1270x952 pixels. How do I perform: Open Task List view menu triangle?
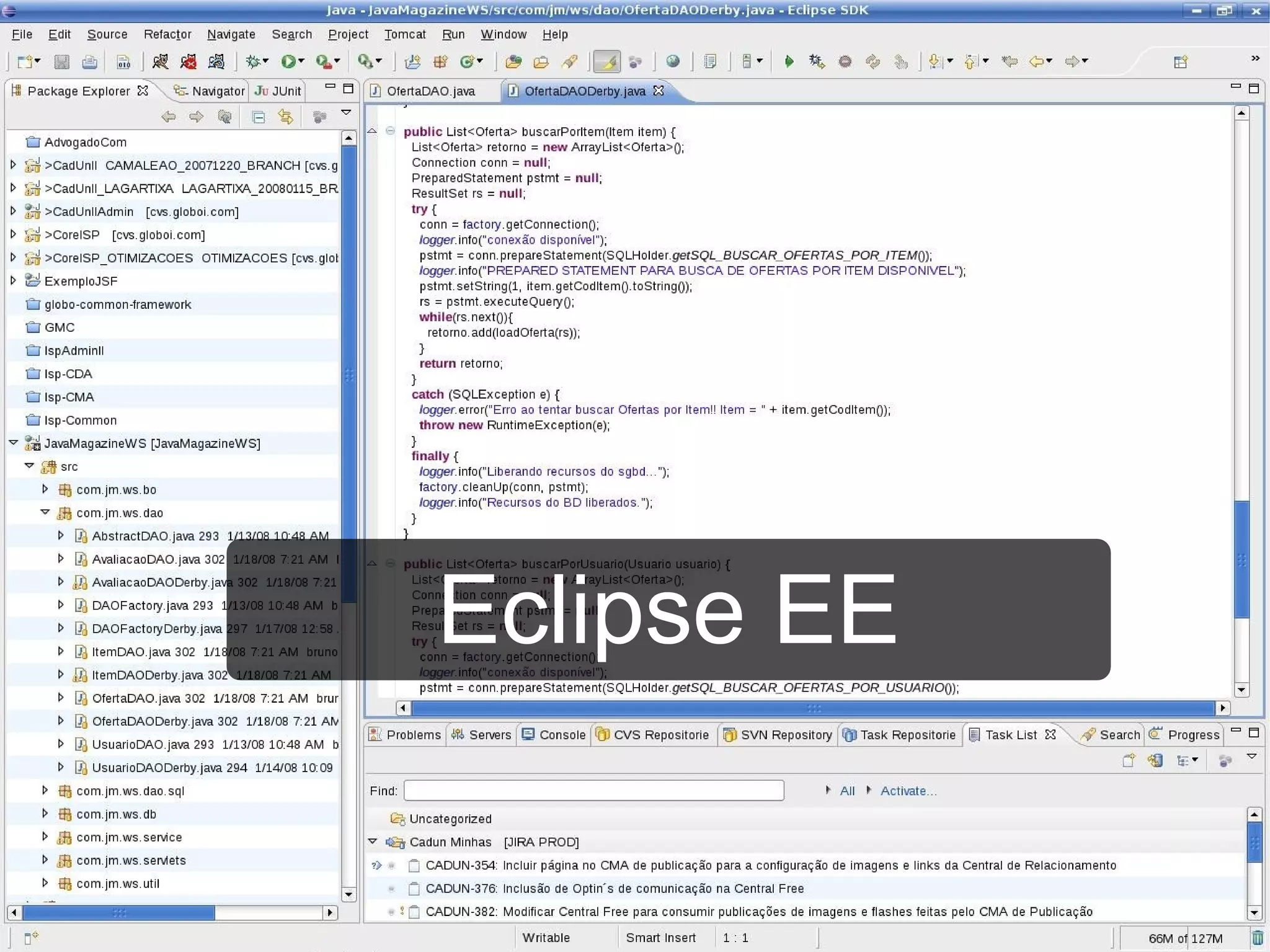[x=1252, y=757]
